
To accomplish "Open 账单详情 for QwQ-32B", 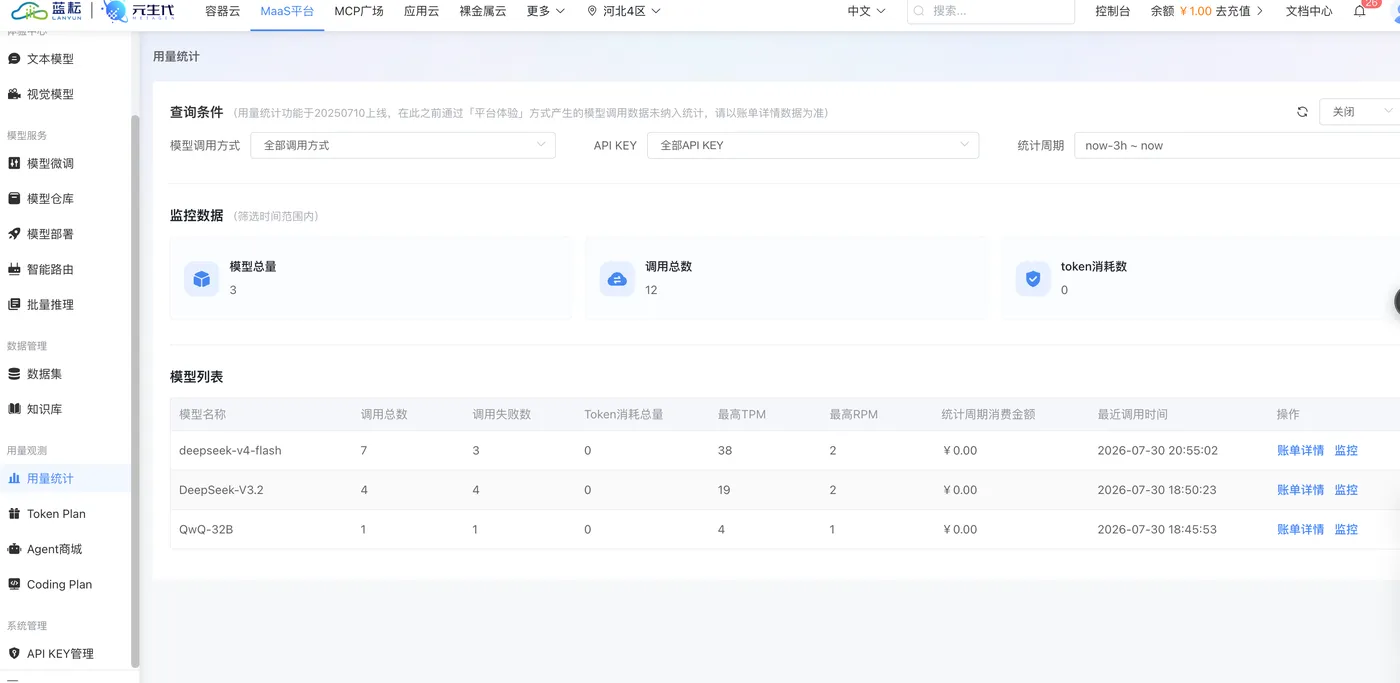I will click(x=1300, y=529).
